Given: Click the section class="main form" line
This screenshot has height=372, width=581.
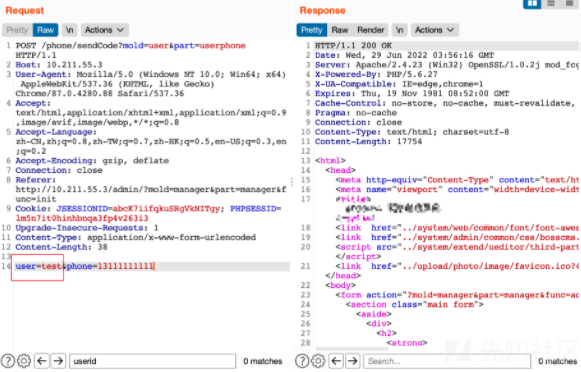Looking at the screenshot, I should pos(415,304).
